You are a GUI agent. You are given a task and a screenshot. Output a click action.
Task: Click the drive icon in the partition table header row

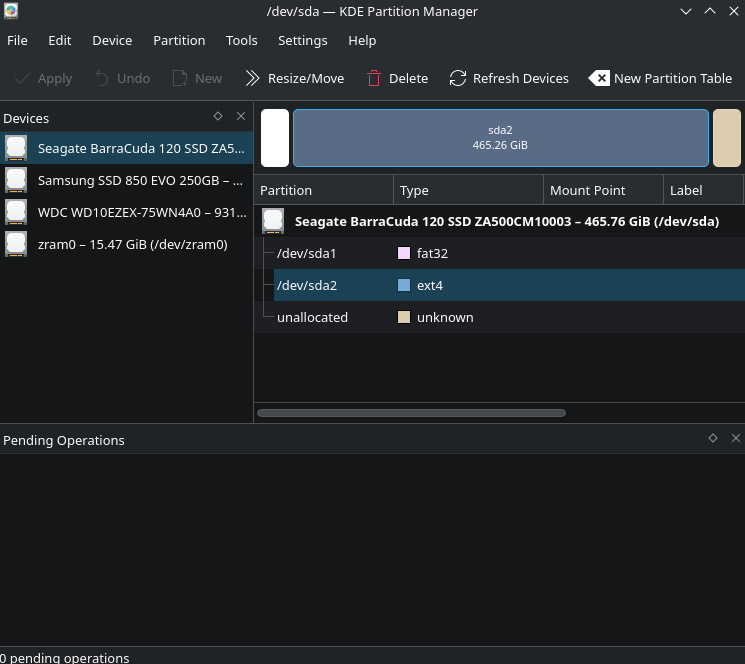(273, 221)
